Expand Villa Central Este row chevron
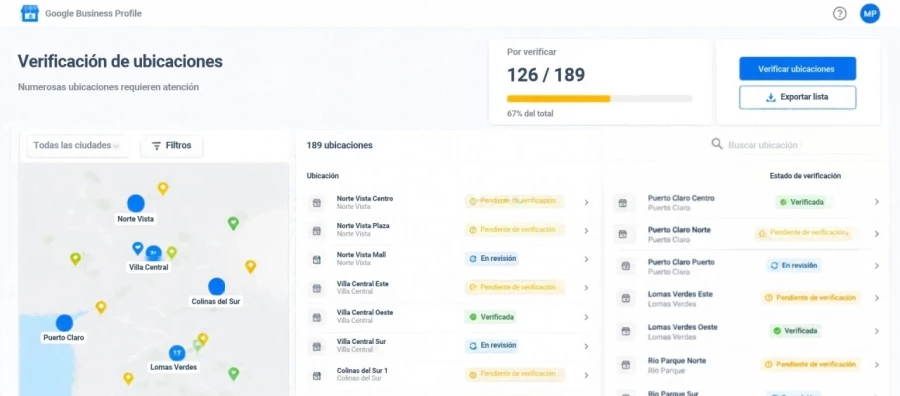 [586, 288]
